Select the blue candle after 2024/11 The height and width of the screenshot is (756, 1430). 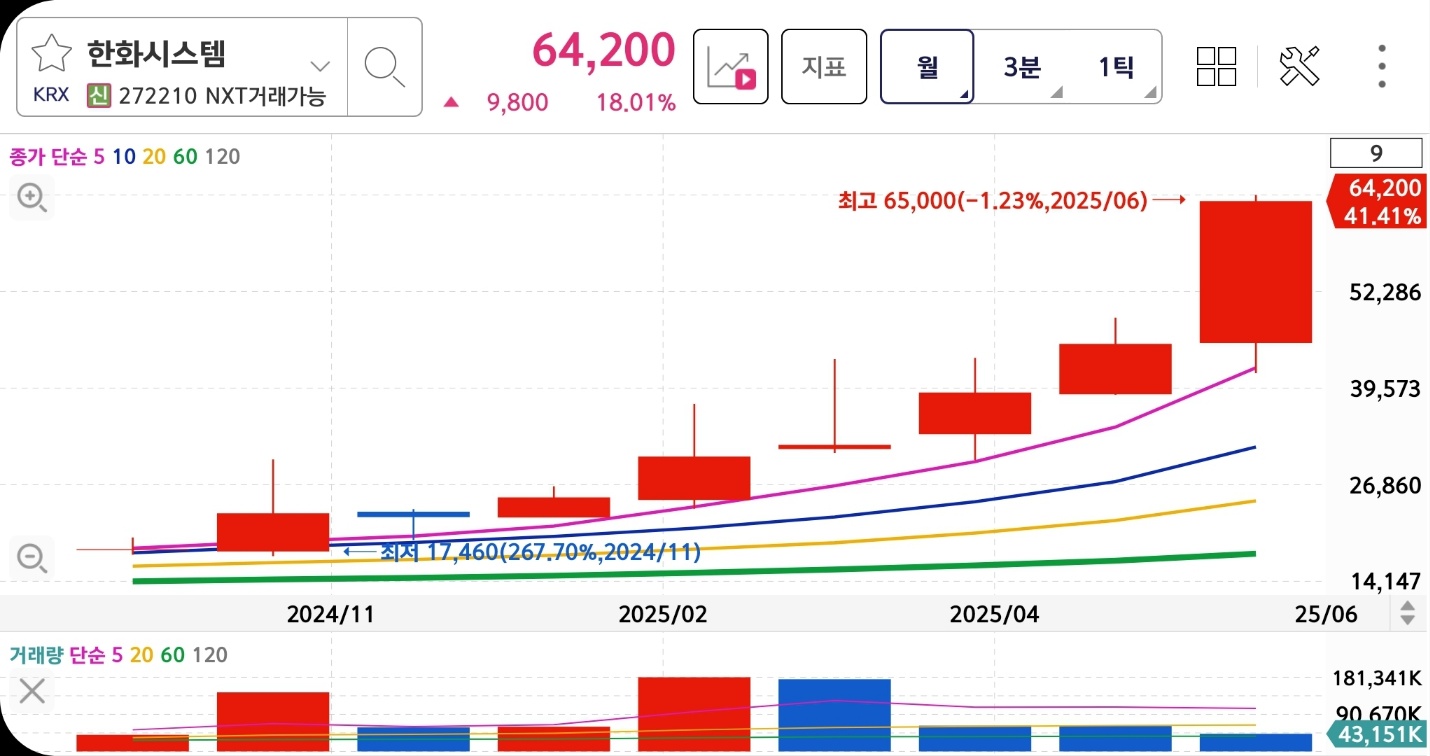pos(413,514)
